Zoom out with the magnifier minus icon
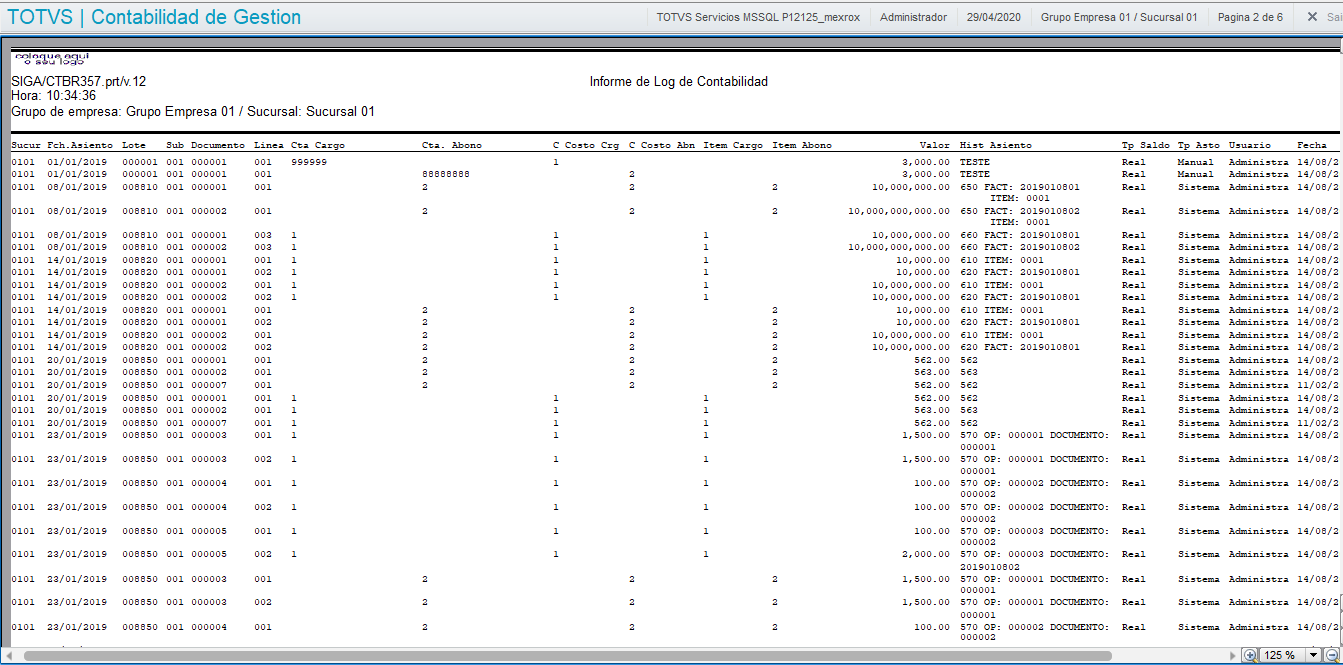The image size is (1343, 665). coord(1331,655)
